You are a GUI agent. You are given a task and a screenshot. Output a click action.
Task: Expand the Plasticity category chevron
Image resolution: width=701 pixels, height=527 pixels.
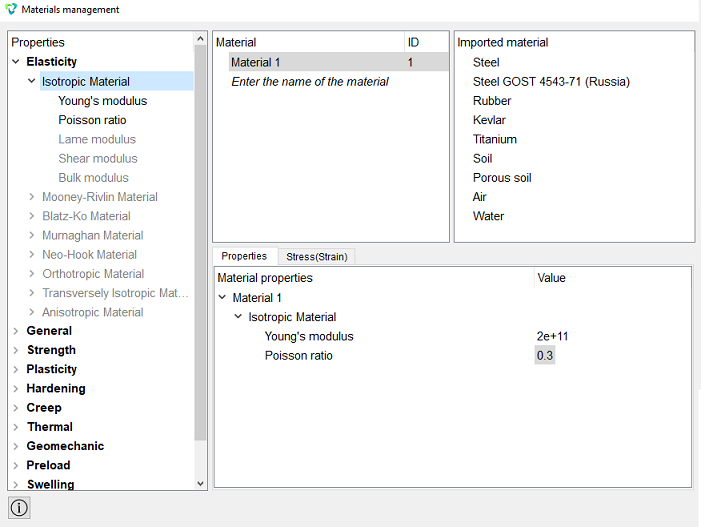tap(16, 369)
